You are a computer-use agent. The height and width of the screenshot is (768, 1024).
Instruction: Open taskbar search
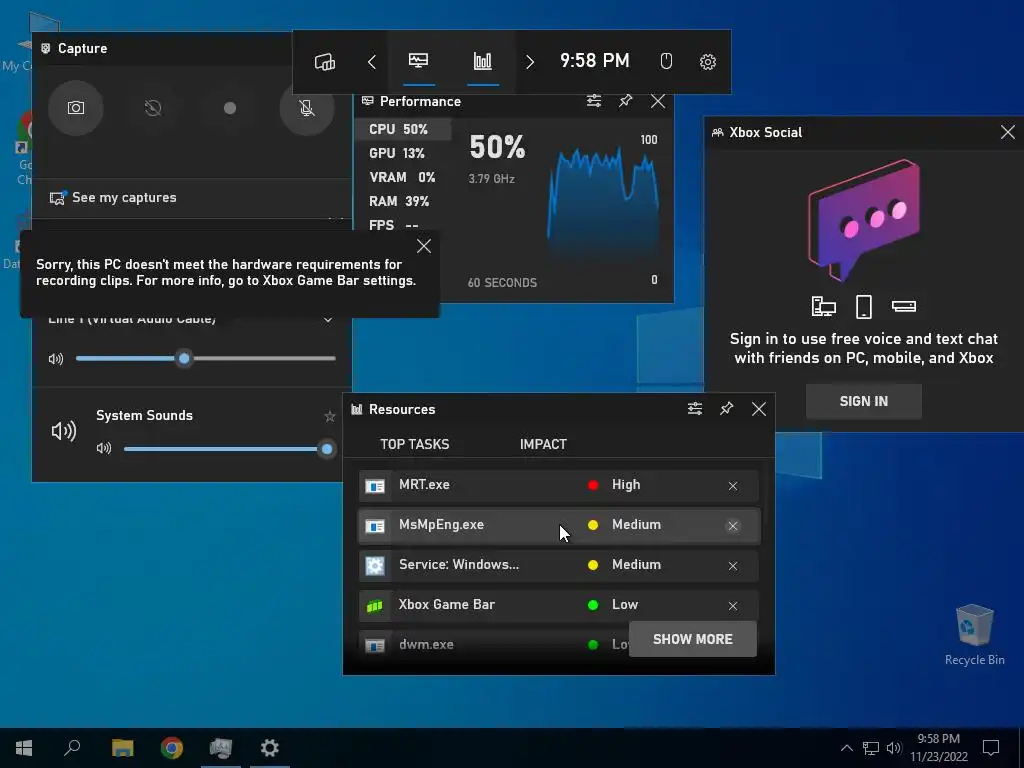coord(72,748)
